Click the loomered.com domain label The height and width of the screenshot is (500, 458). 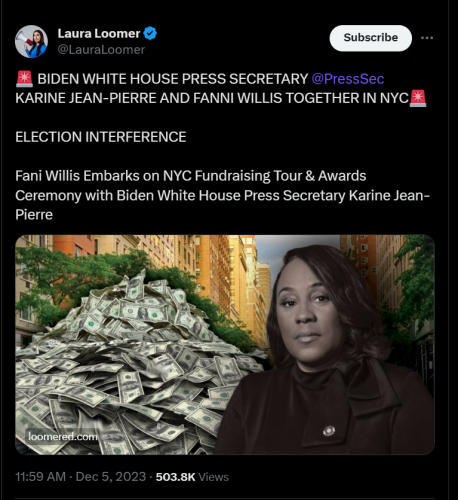coord(63,436)
